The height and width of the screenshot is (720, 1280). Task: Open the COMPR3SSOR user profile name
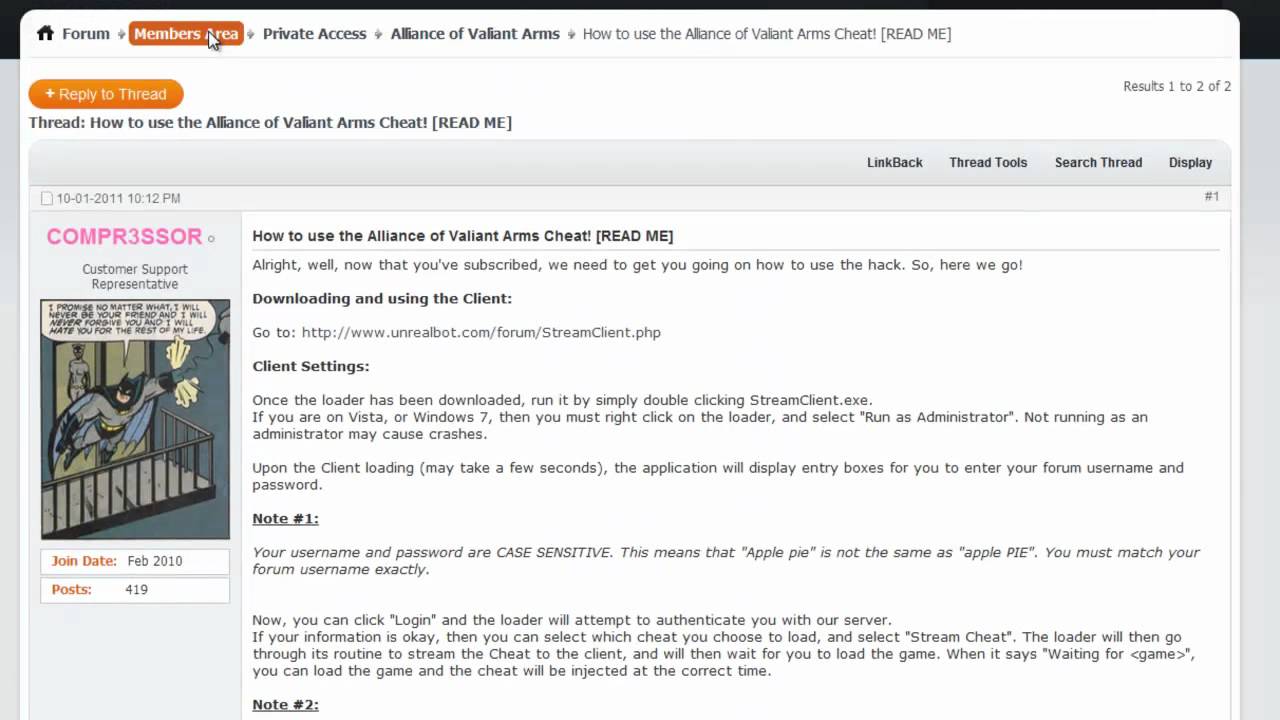(x=124, y=236)
